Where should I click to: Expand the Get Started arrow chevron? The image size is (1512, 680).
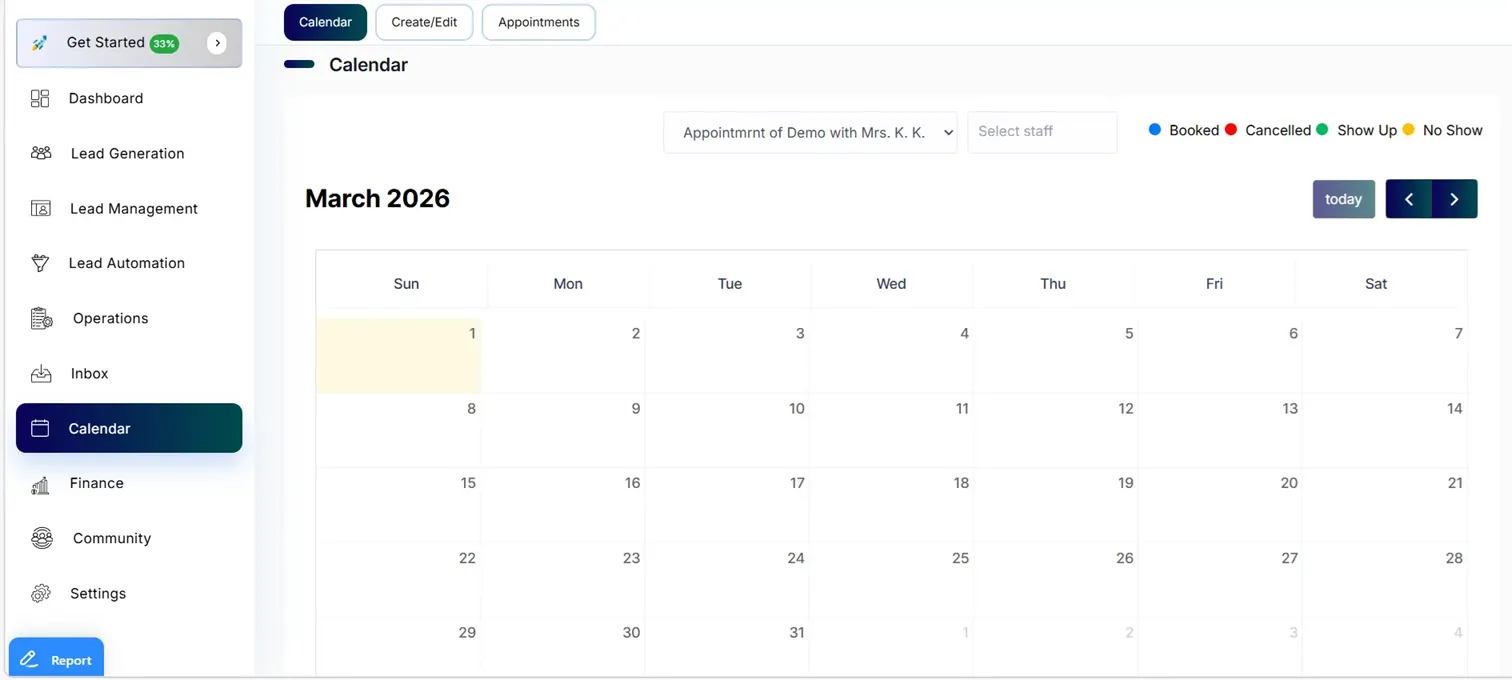pyautogui.click(x=217, y=43)
